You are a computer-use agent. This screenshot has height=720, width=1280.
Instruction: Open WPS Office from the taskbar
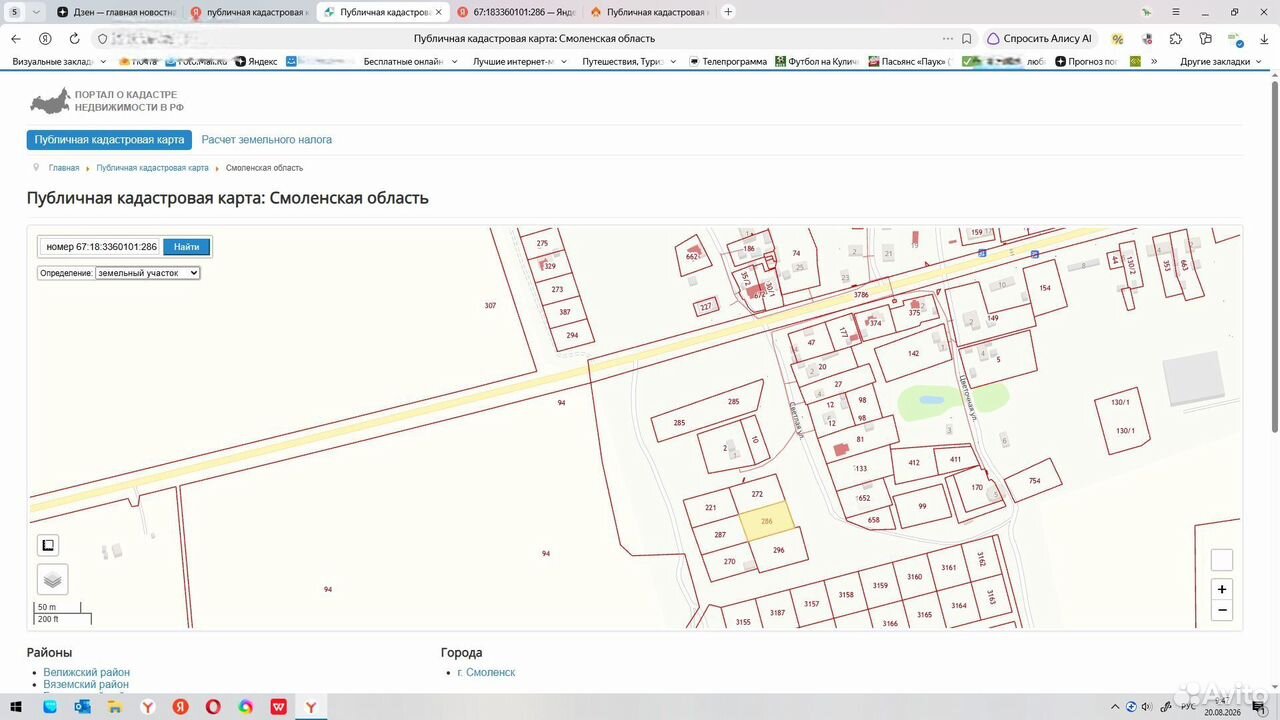[x=279, y=707]
